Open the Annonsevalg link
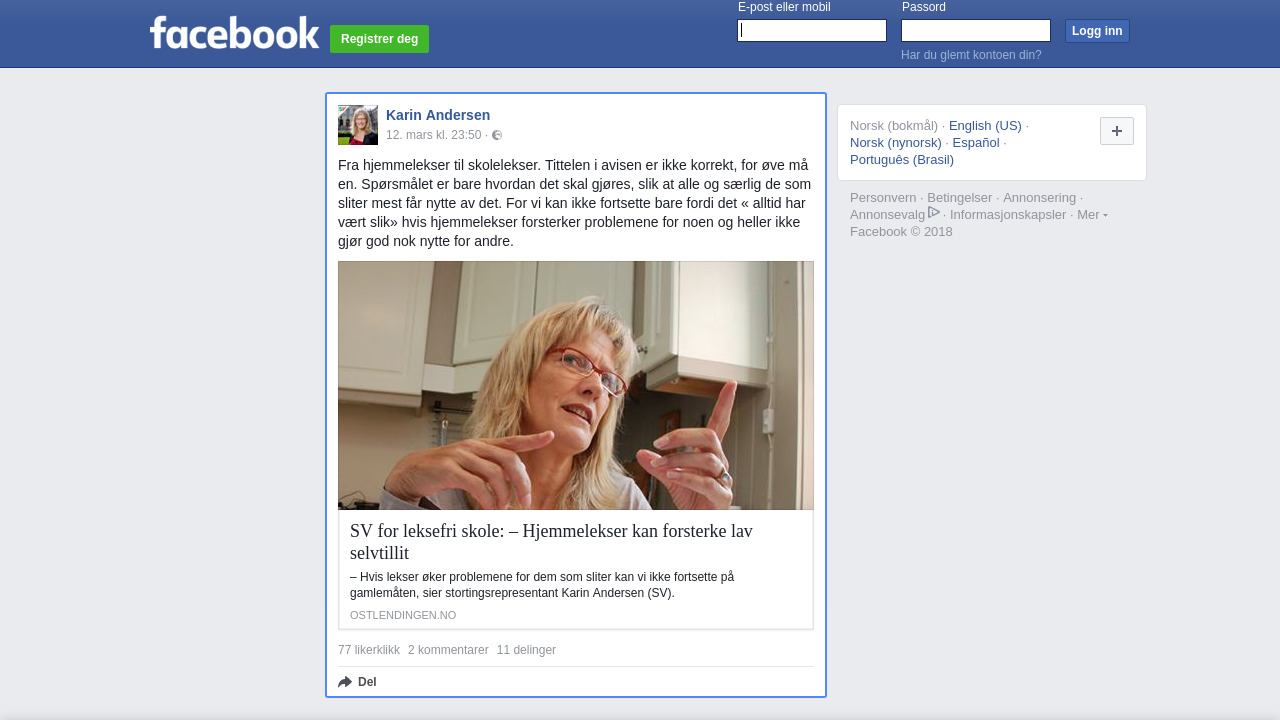The width and height of the screenshot is (1280, 720). 888,214
